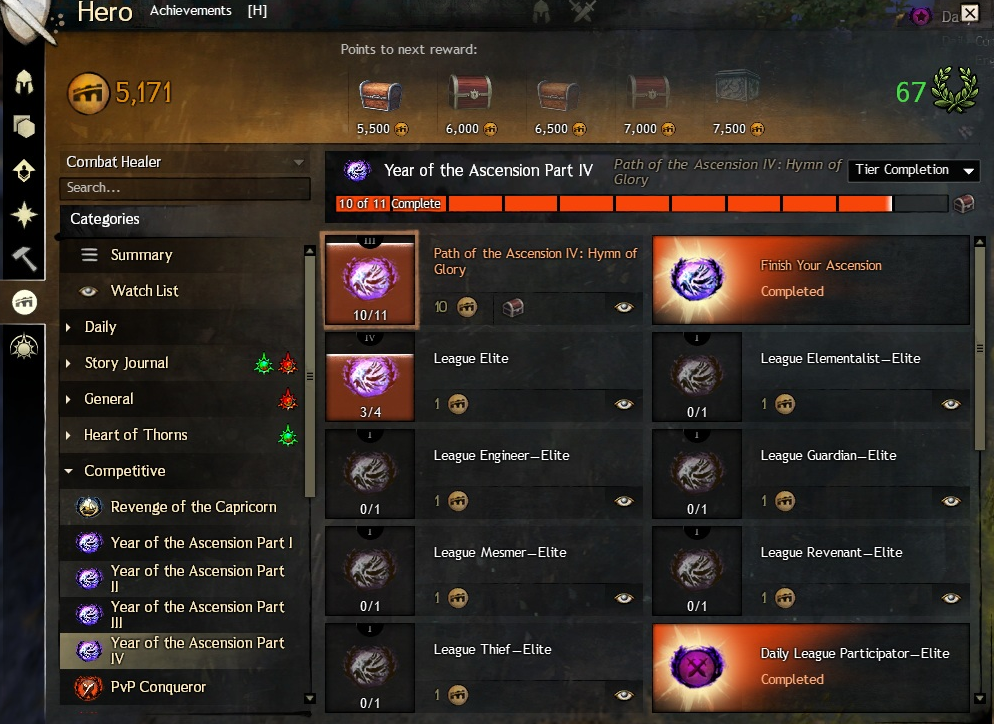Open the Training star icon in sidebar

click(x=24, y=214)
